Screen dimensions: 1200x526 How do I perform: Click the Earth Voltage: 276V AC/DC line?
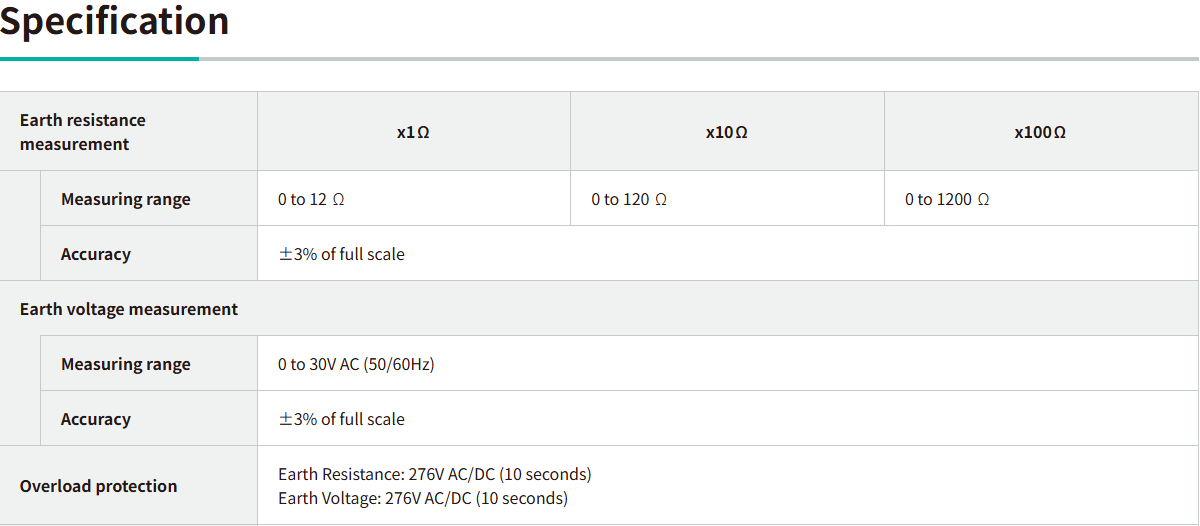point(422,498)
